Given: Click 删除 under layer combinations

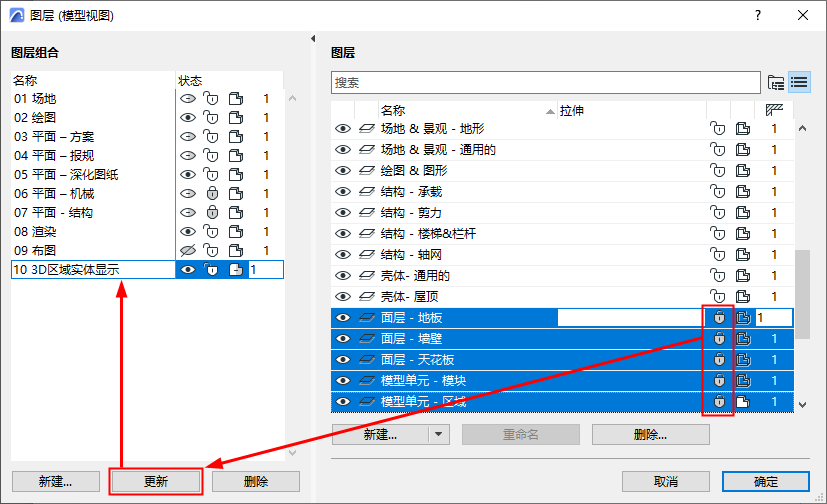Looking at the screenshot, I should pyautogui.click(x=256, y=481).
